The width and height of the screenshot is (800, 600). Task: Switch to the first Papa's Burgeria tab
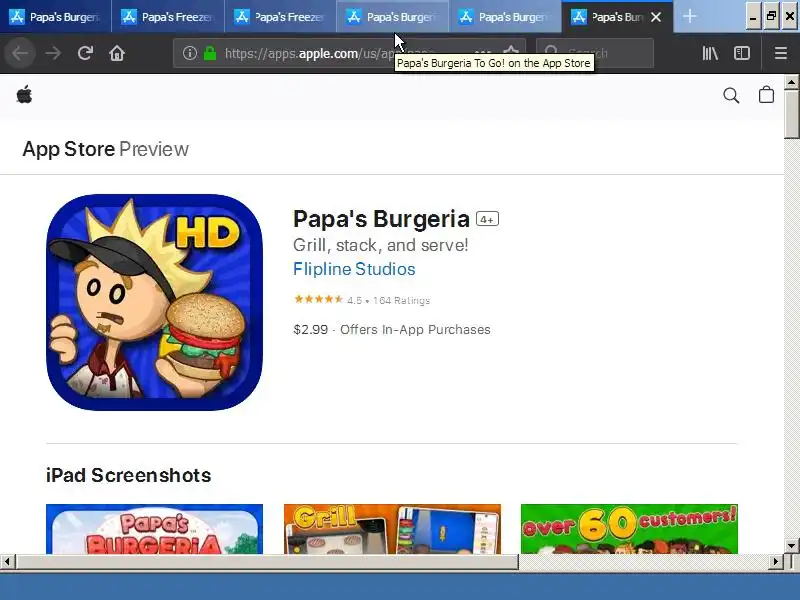pos(56,17)
